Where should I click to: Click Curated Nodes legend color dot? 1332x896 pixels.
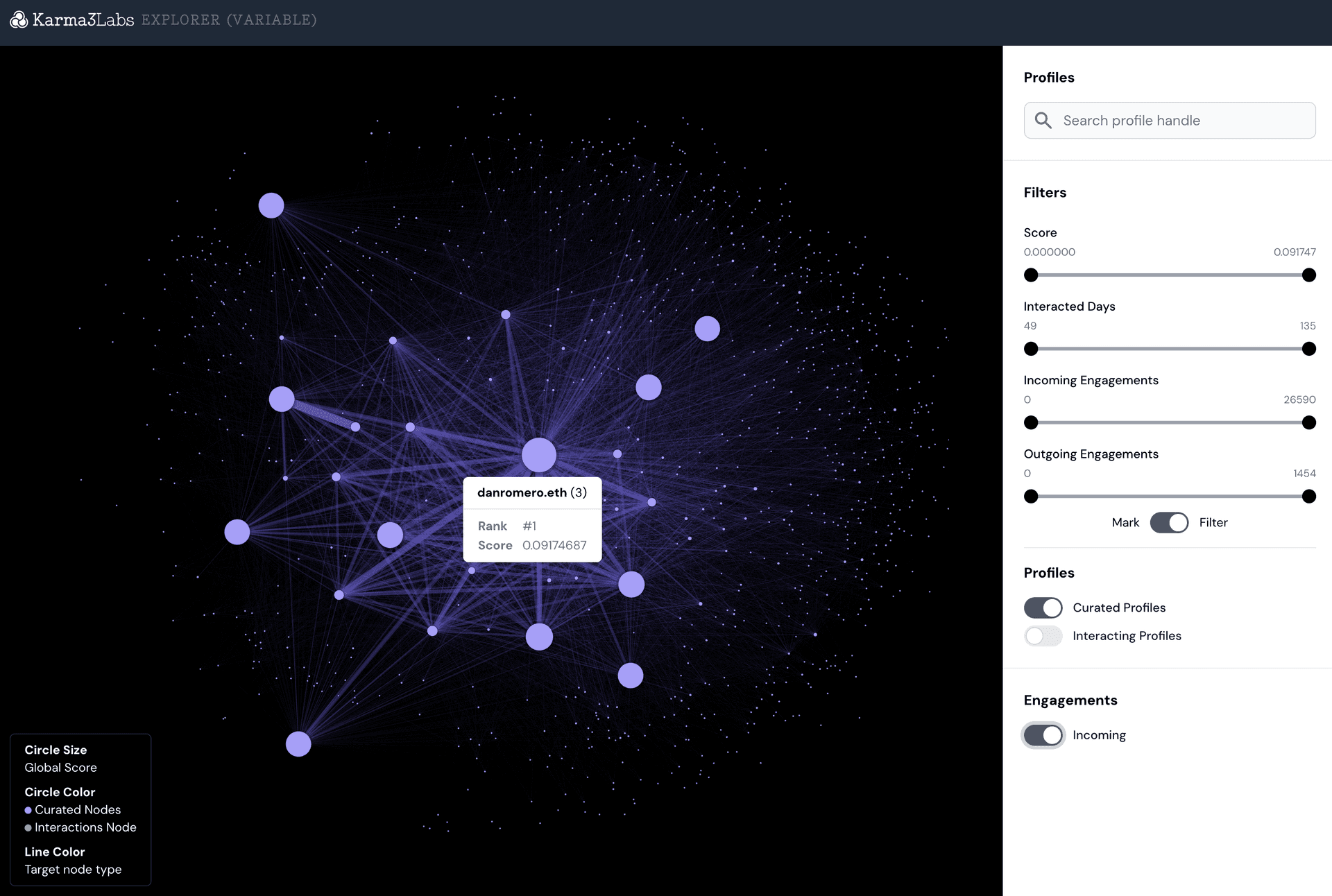(x=28, y=810)
